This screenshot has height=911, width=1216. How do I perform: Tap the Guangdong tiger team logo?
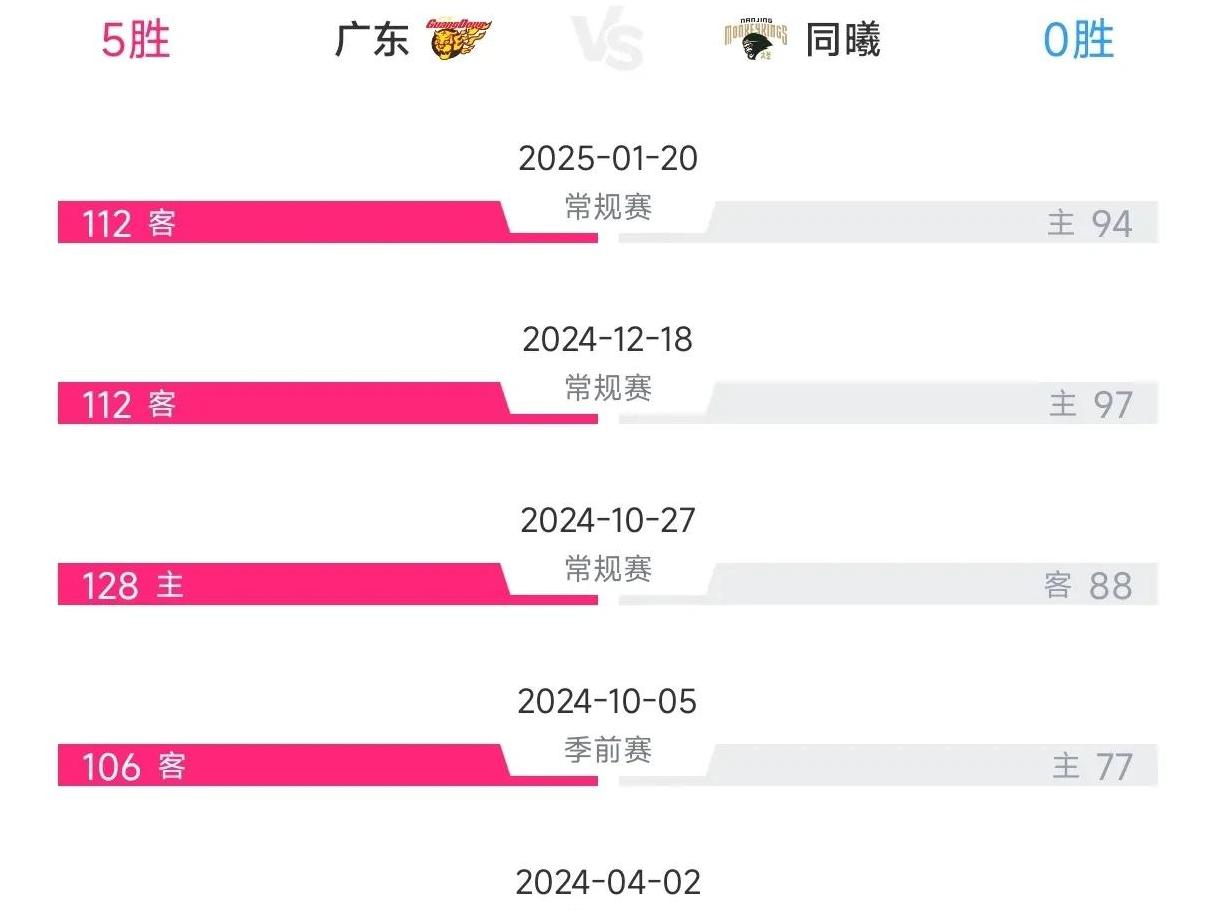[x=459, y=40]
